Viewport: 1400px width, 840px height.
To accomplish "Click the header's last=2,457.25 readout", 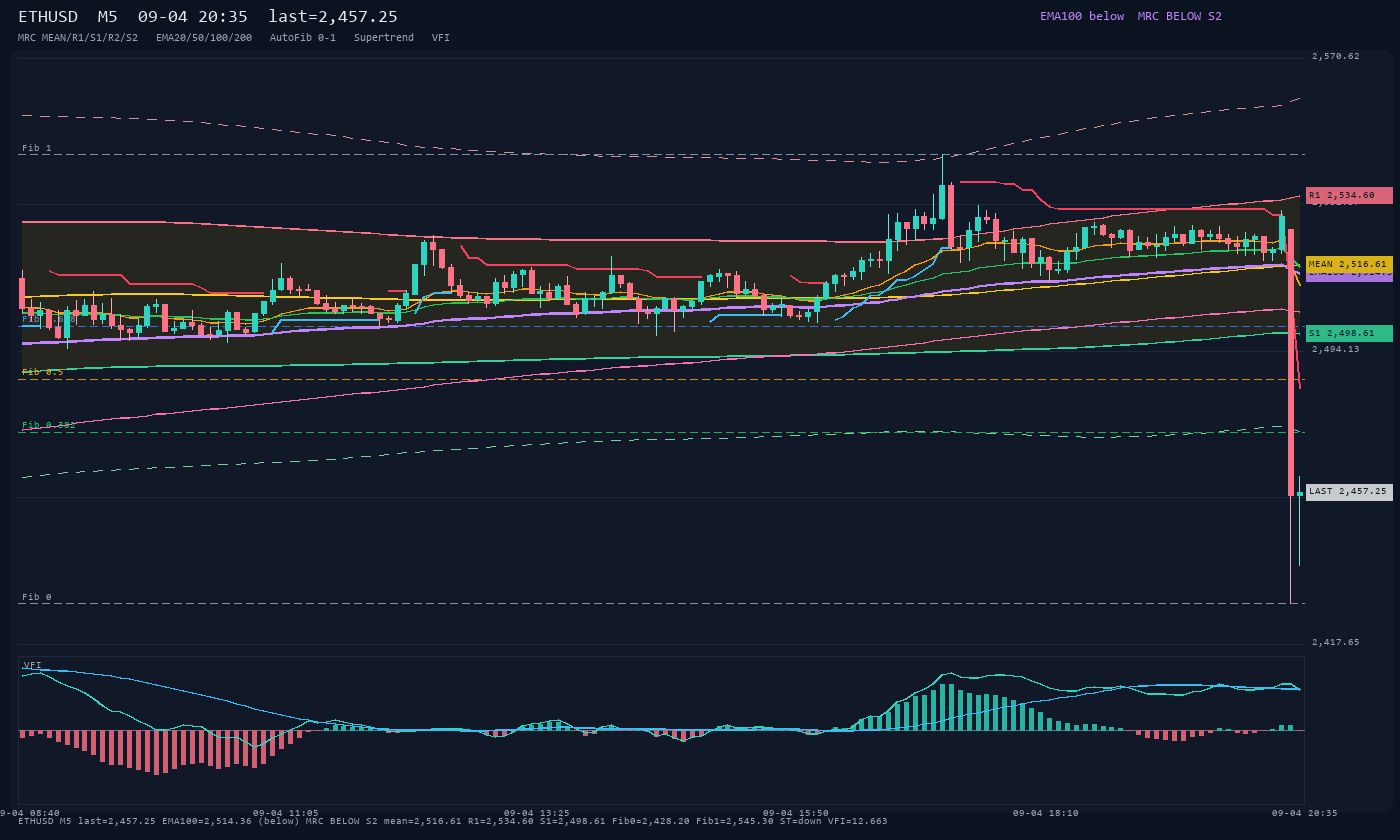I will coord(333,16).
